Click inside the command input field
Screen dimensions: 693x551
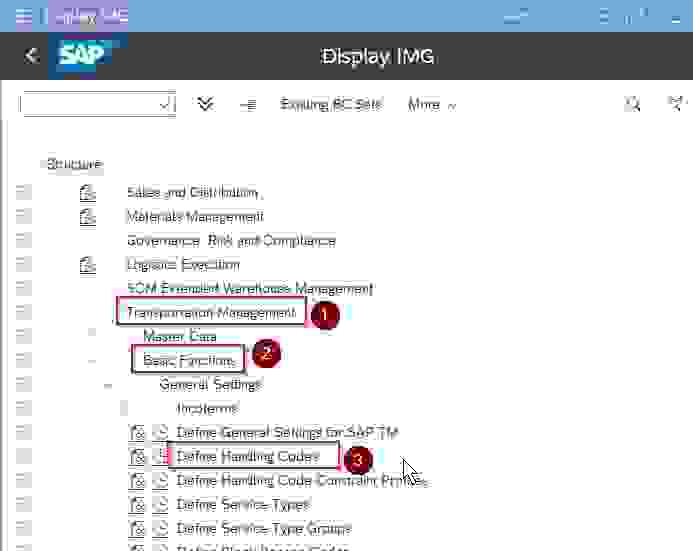point(88,104)
